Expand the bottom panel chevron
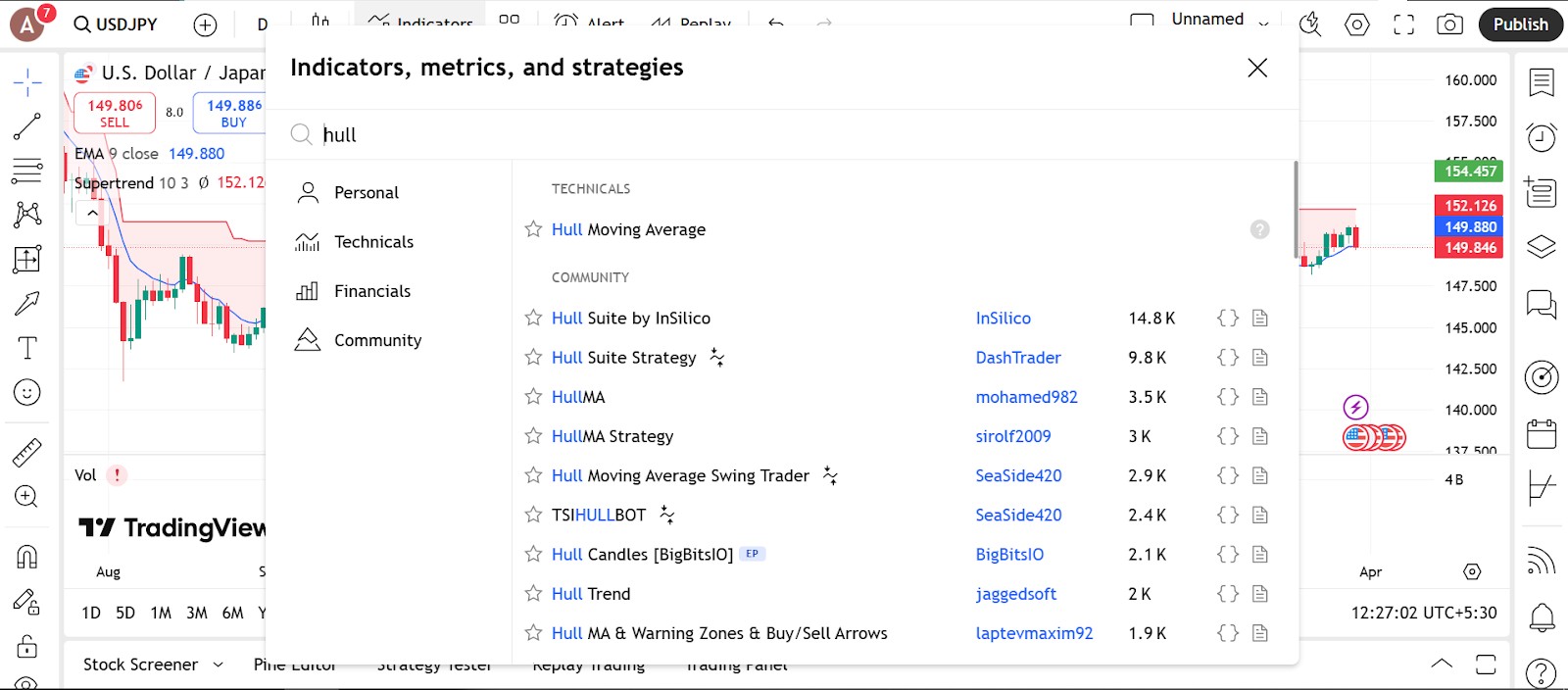Viewport: 1568px width, 690px height. (1442, 664)
